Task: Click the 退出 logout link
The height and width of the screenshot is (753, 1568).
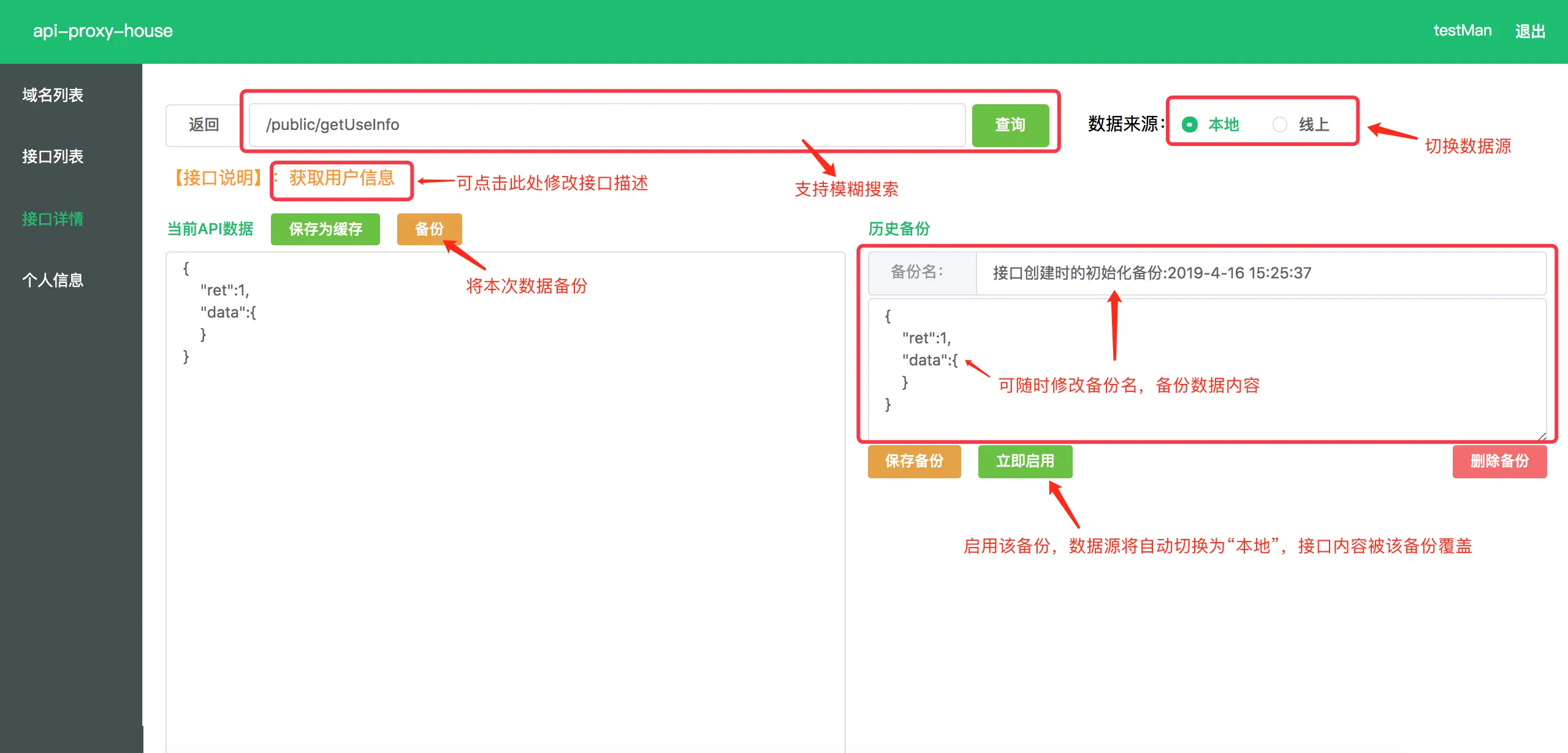Action: tap(1530, 31)
